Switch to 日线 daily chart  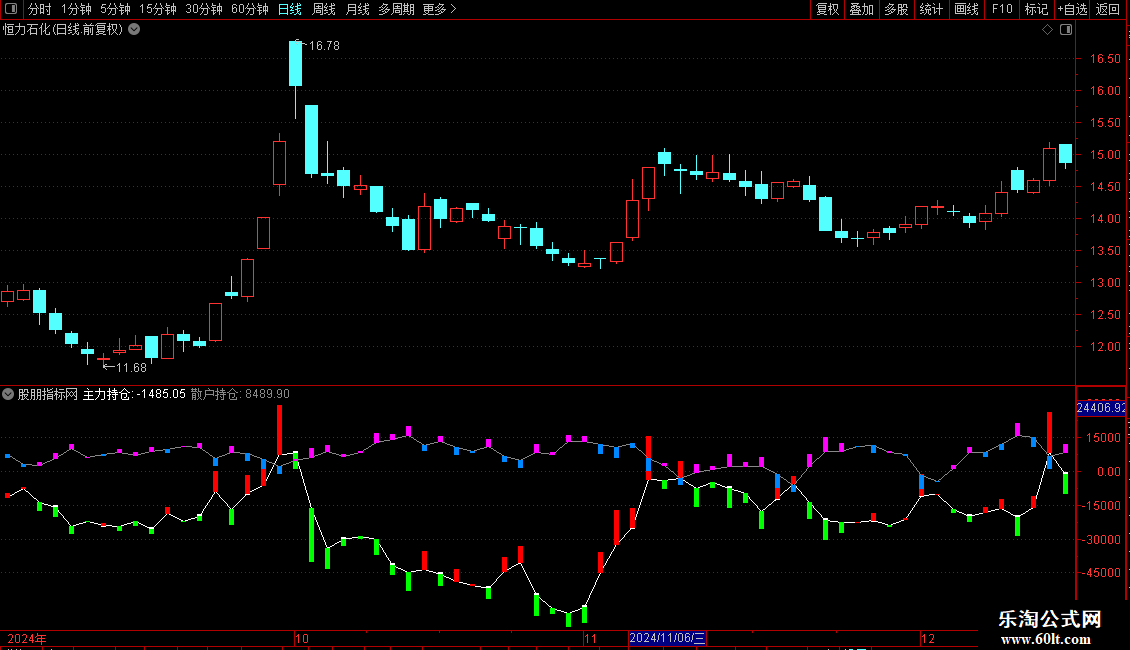click(290, 9)
